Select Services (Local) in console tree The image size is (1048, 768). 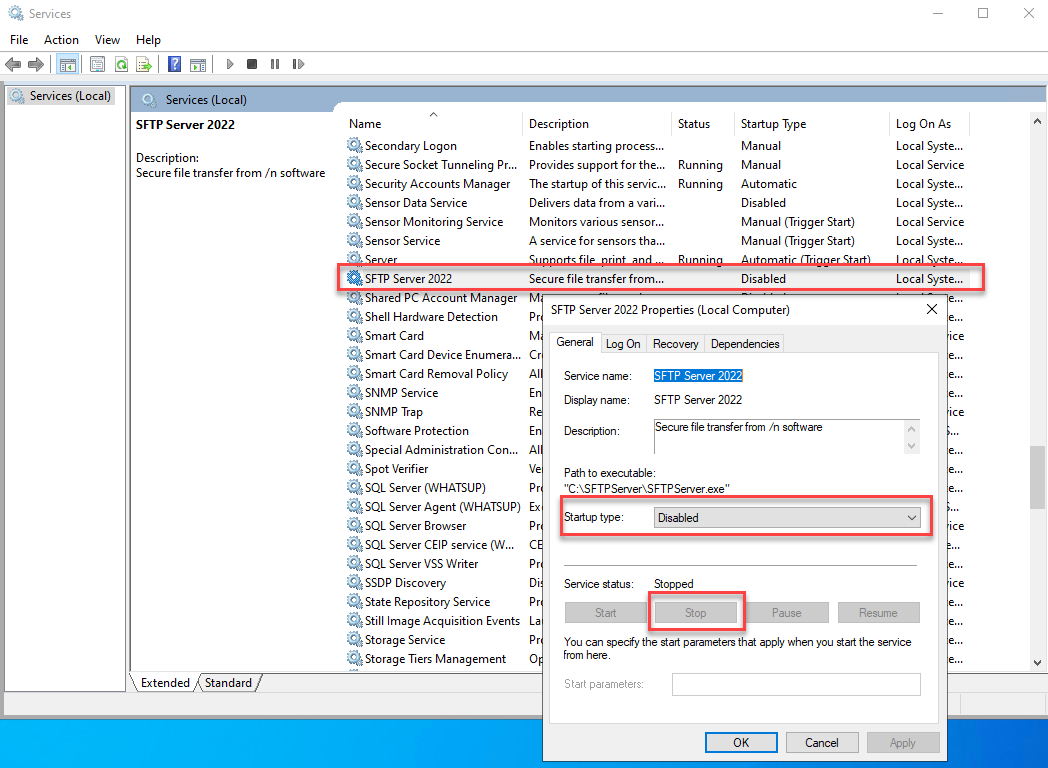tap(61, 96)
